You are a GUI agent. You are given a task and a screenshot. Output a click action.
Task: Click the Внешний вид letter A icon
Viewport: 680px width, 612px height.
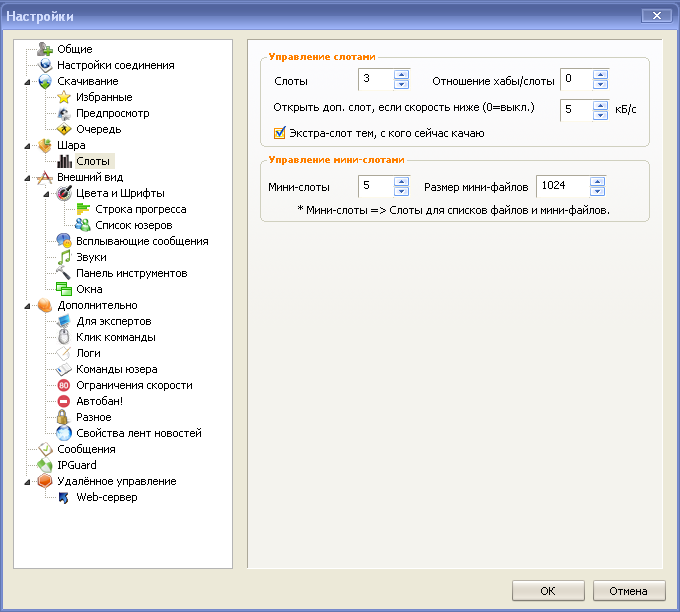click(45, 177)
